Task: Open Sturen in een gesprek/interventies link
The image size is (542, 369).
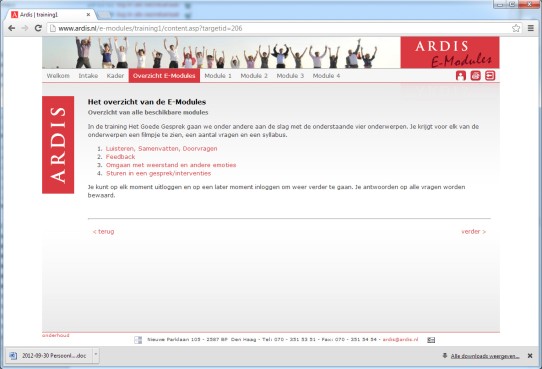Action: (x=158, y=173)
